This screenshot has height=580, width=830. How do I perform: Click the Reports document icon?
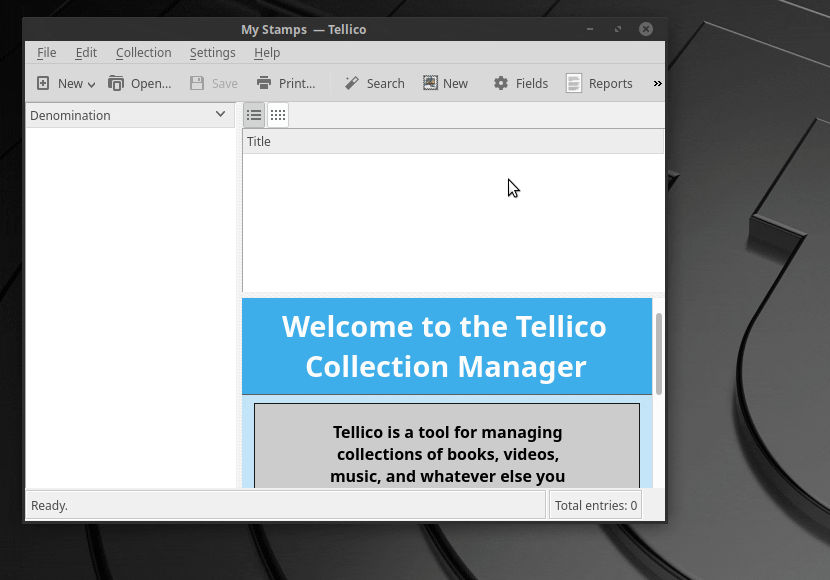coord(574,83)
